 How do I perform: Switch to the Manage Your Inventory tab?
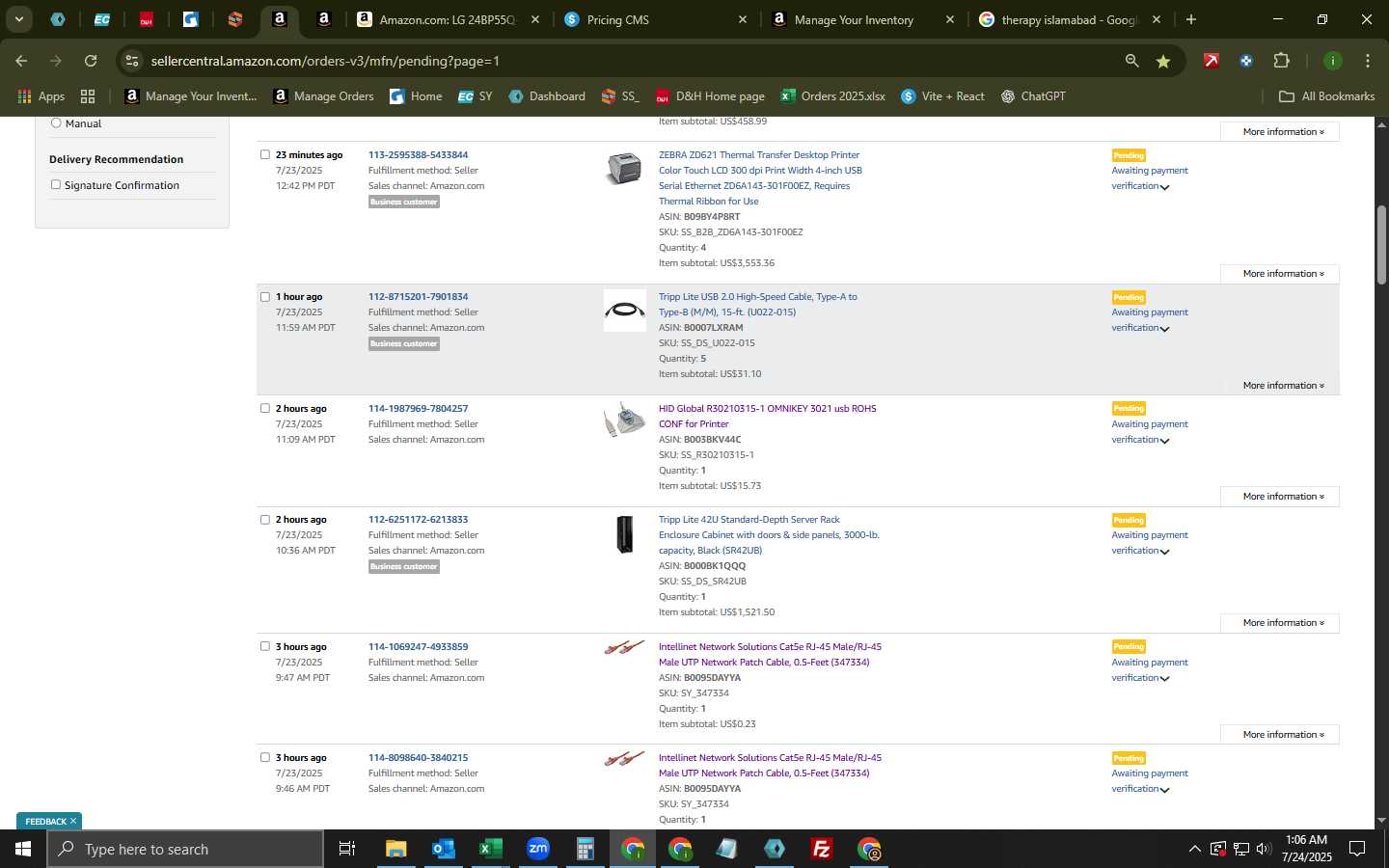(x=861, y=19)
